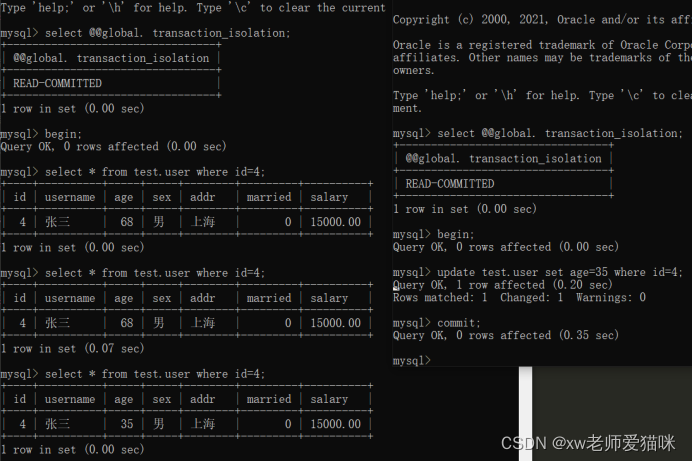Viewport: 692px width, 462px height.
Task: Click 上海 in the row with age 35
Action: click(203, 424)
